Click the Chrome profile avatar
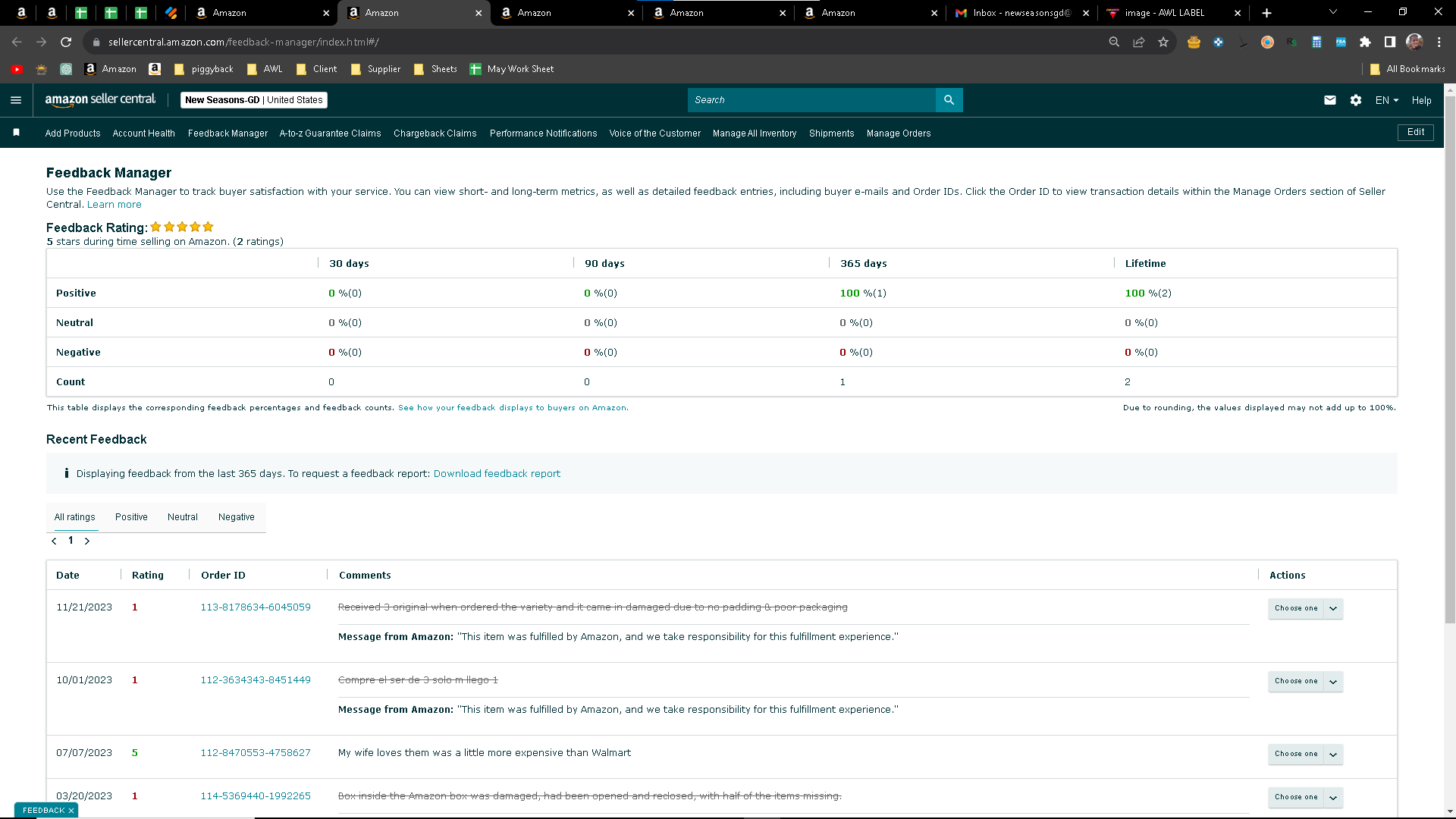 [x=1414, y=42]
